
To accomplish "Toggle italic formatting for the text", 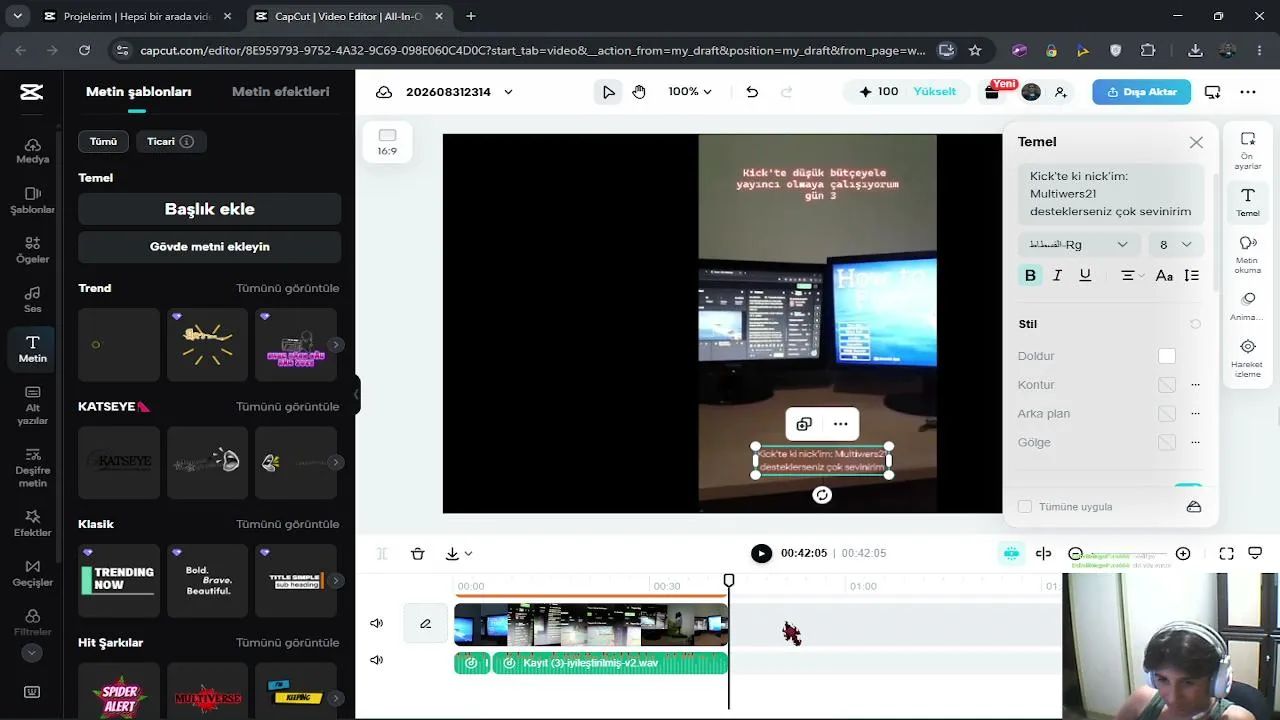I will click(1057, 275).
